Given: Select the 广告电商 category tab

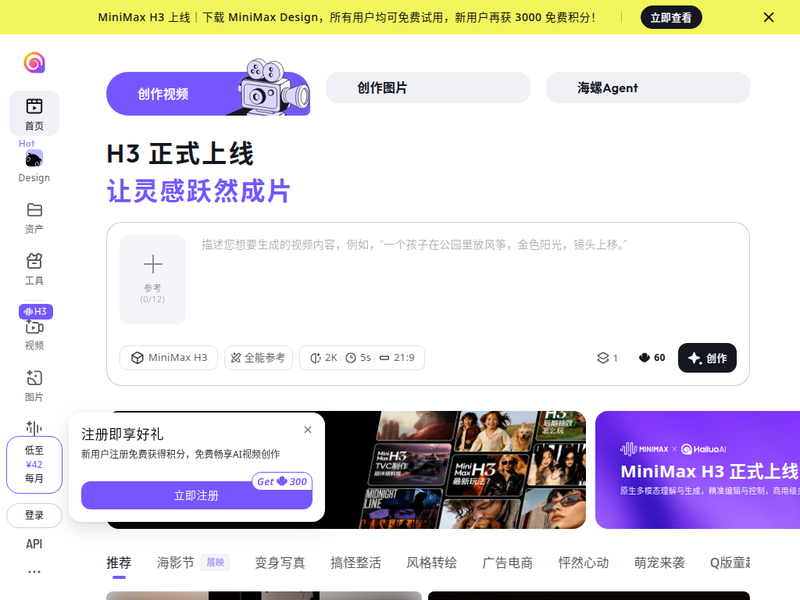Looking at the screenshot, I should pos(508,563).
